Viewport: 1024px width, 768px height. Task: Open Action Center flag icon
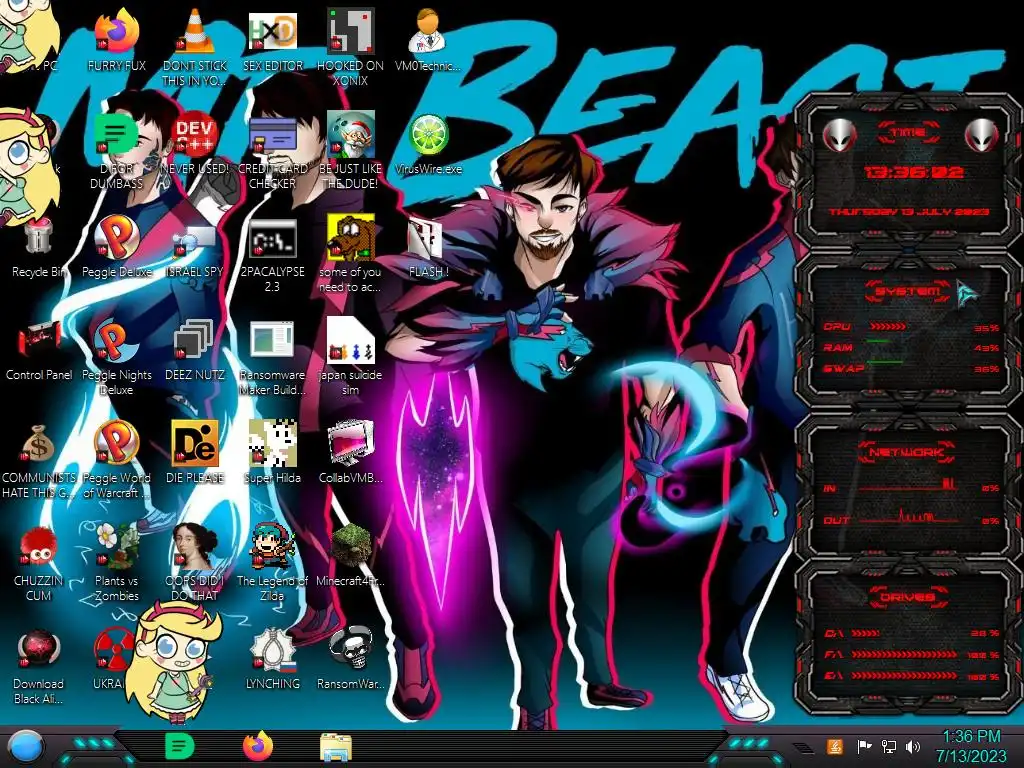tap(864, 746)
